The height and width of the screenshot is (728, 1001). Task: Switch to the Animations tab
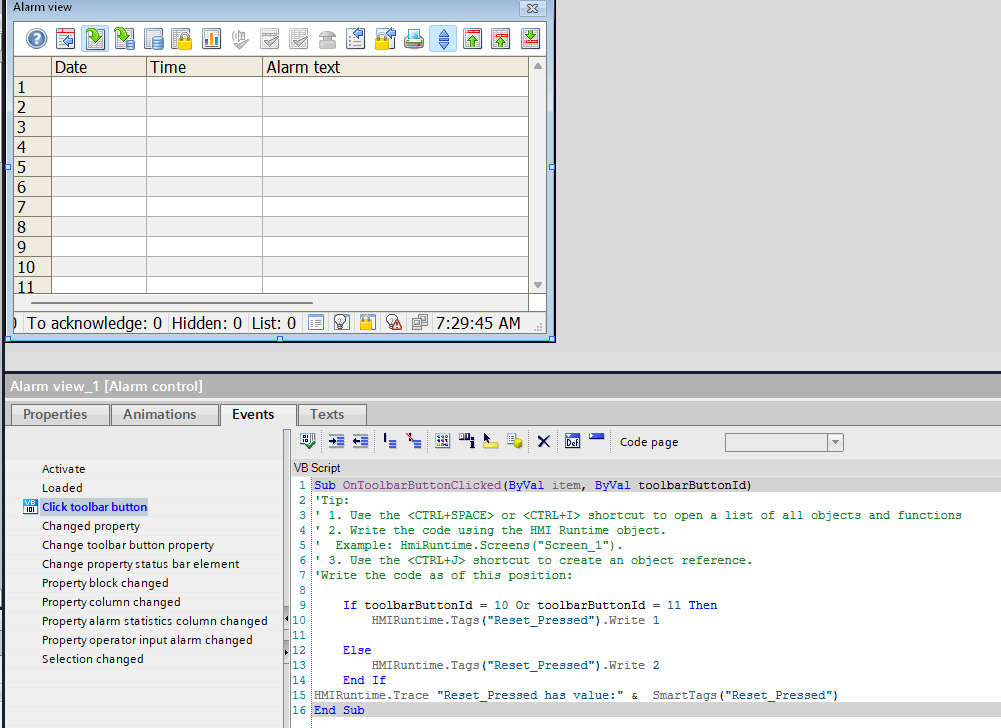click(x=160, y=414)
